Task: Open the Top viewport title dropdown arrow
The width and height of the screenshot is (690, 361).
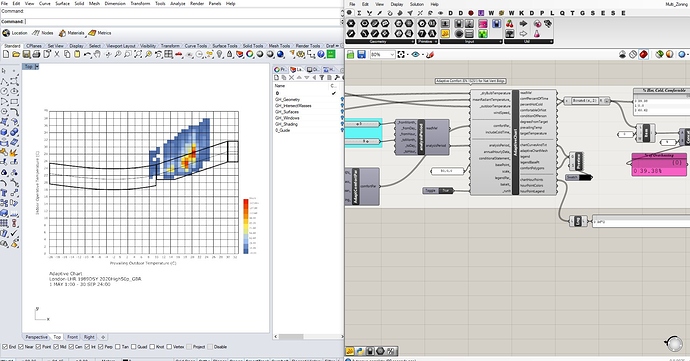Action: coord(37,66)
